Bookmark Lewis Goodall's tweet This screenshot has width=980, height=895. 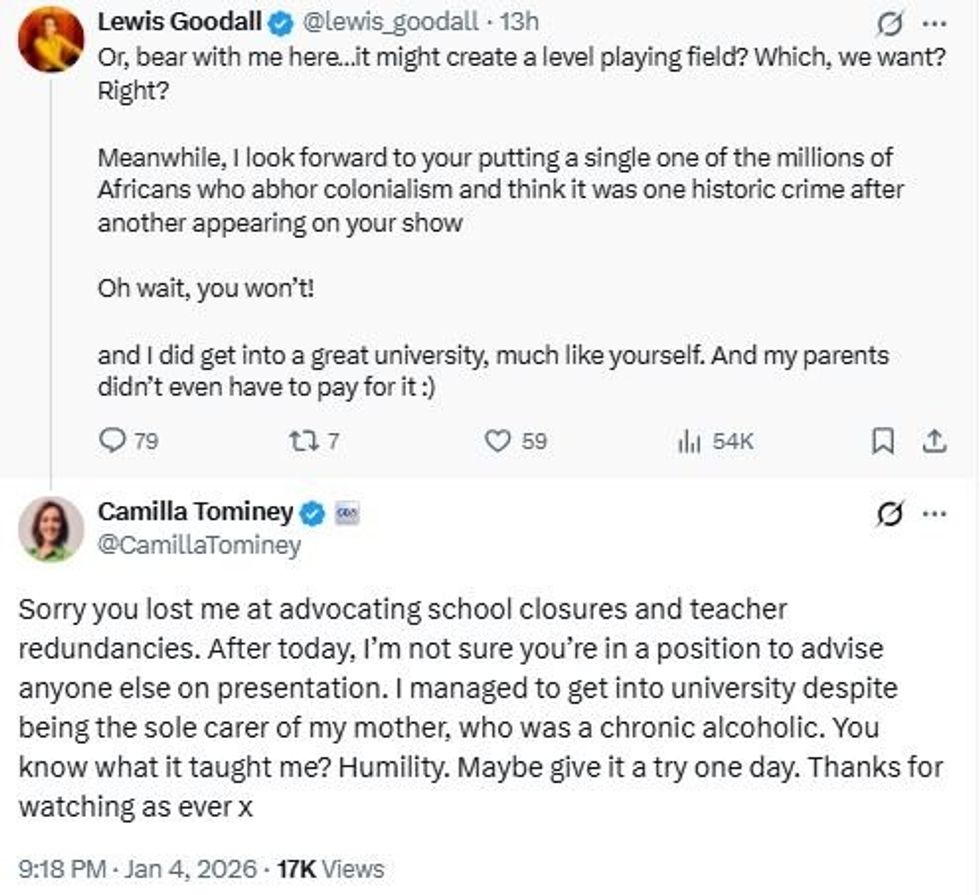point(883,441)
